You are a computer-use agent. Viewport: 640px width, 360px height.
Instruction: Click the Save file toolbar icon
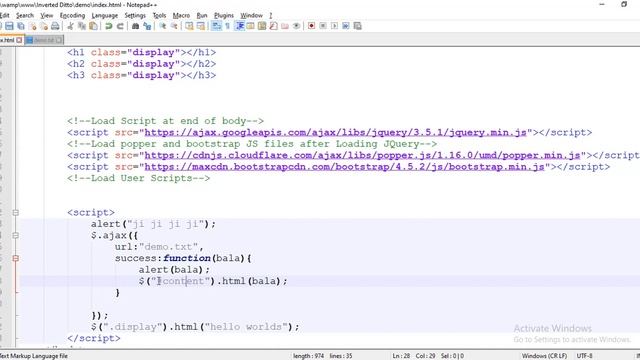coord(9,26)
